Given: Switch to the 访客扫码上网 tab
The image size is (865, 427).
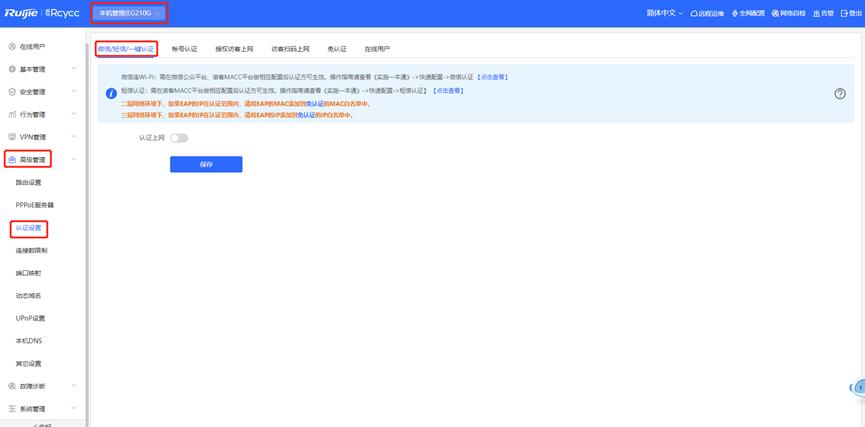Looking at the screenshot, I should point(290,49).
